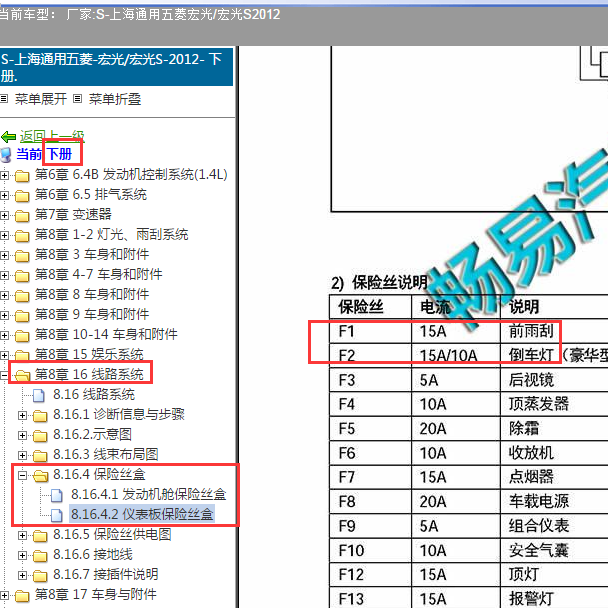Click document icon of 8.16 线路系统
Screen dimensions: 608x608
[x=39, y=395]
